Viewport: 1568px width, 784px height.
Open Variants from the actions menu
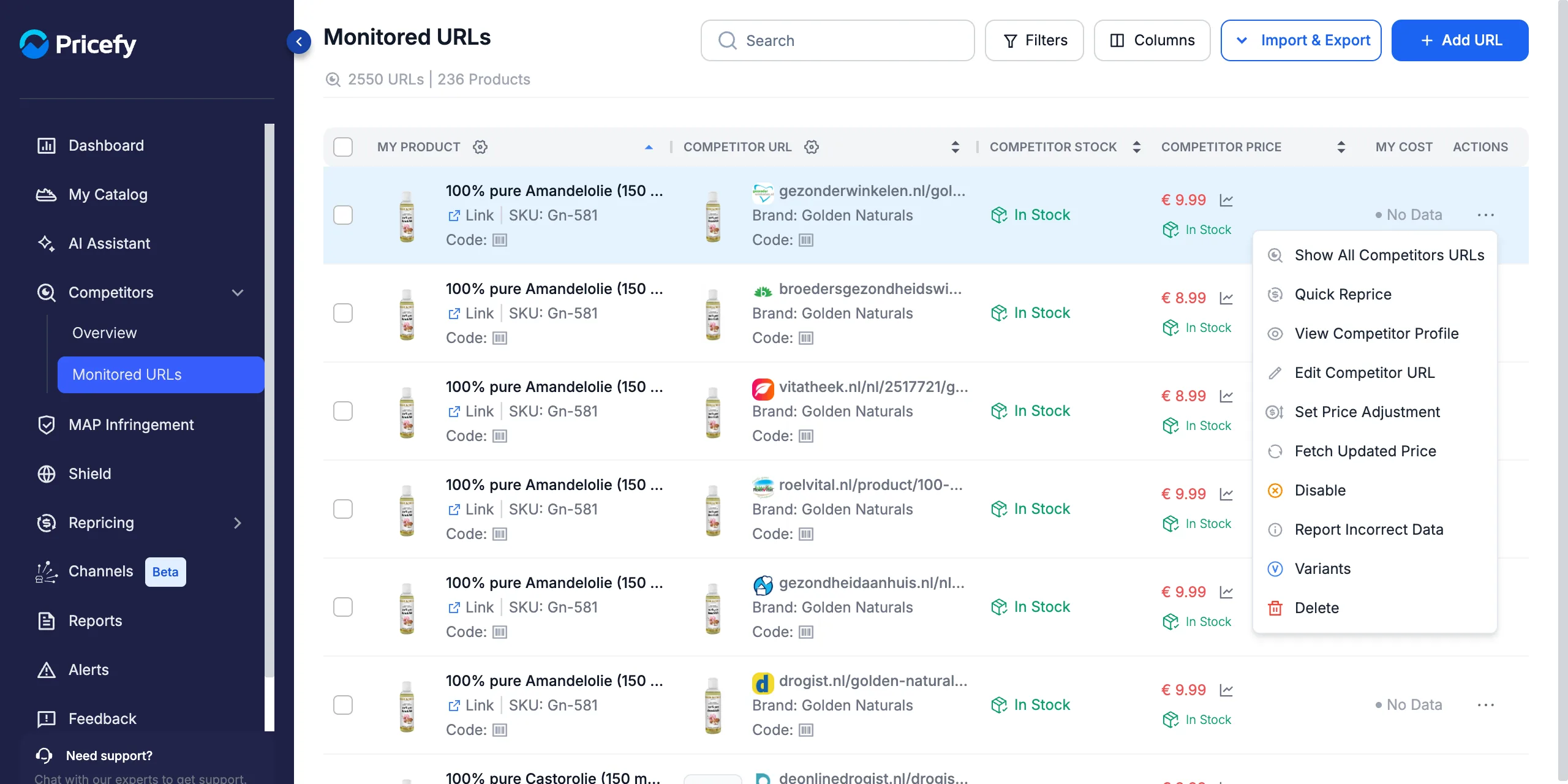click(1375, 569)
